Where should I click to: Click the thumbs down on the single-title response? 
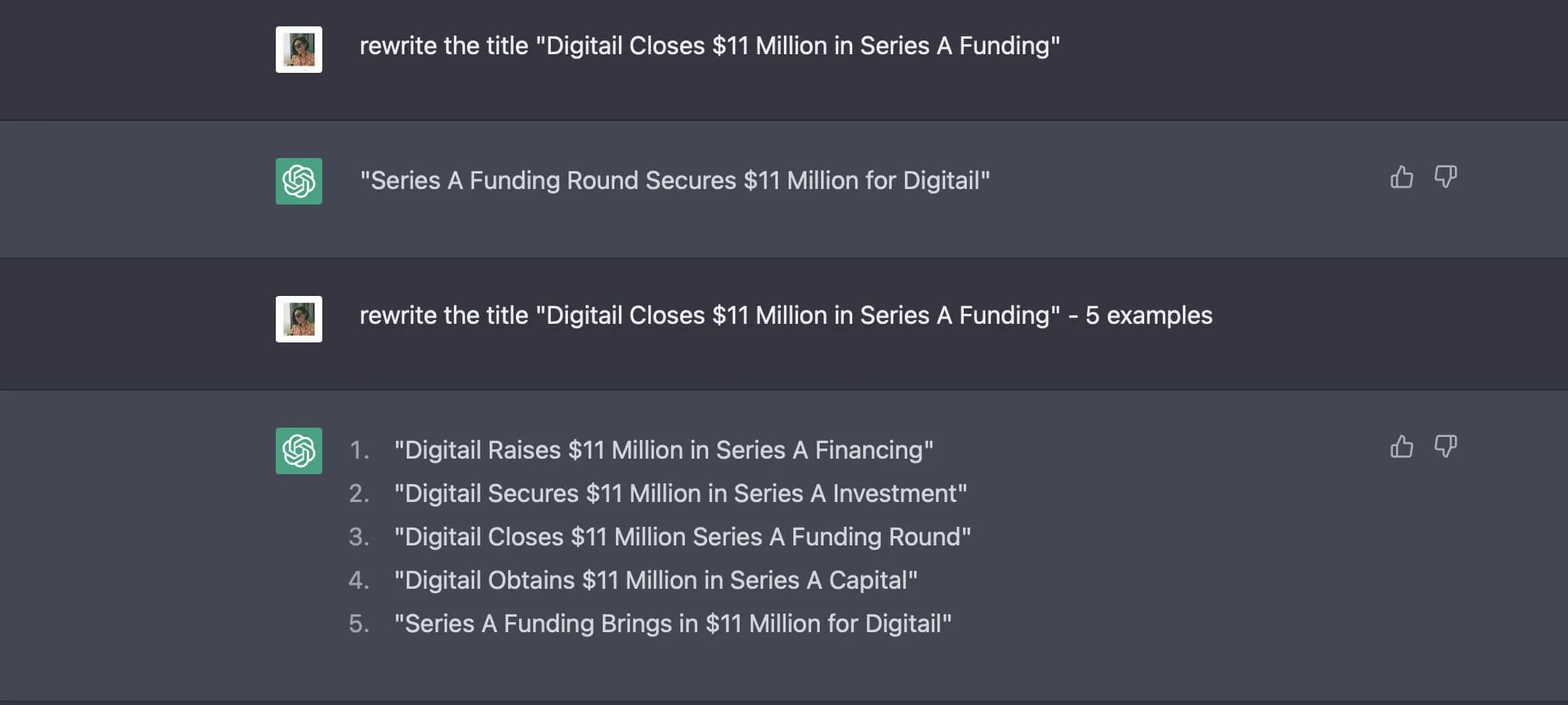pyautogui.click(x=1446, y=177)
